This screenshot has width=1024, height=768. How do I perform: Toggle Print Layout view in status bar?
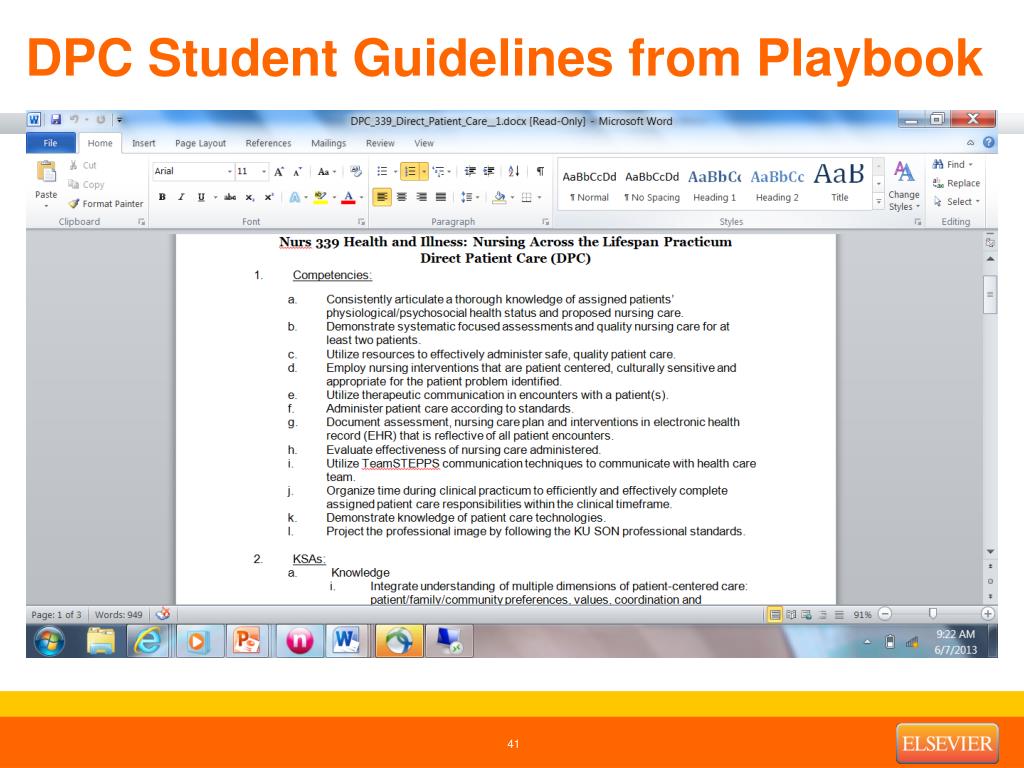(775, 615)
